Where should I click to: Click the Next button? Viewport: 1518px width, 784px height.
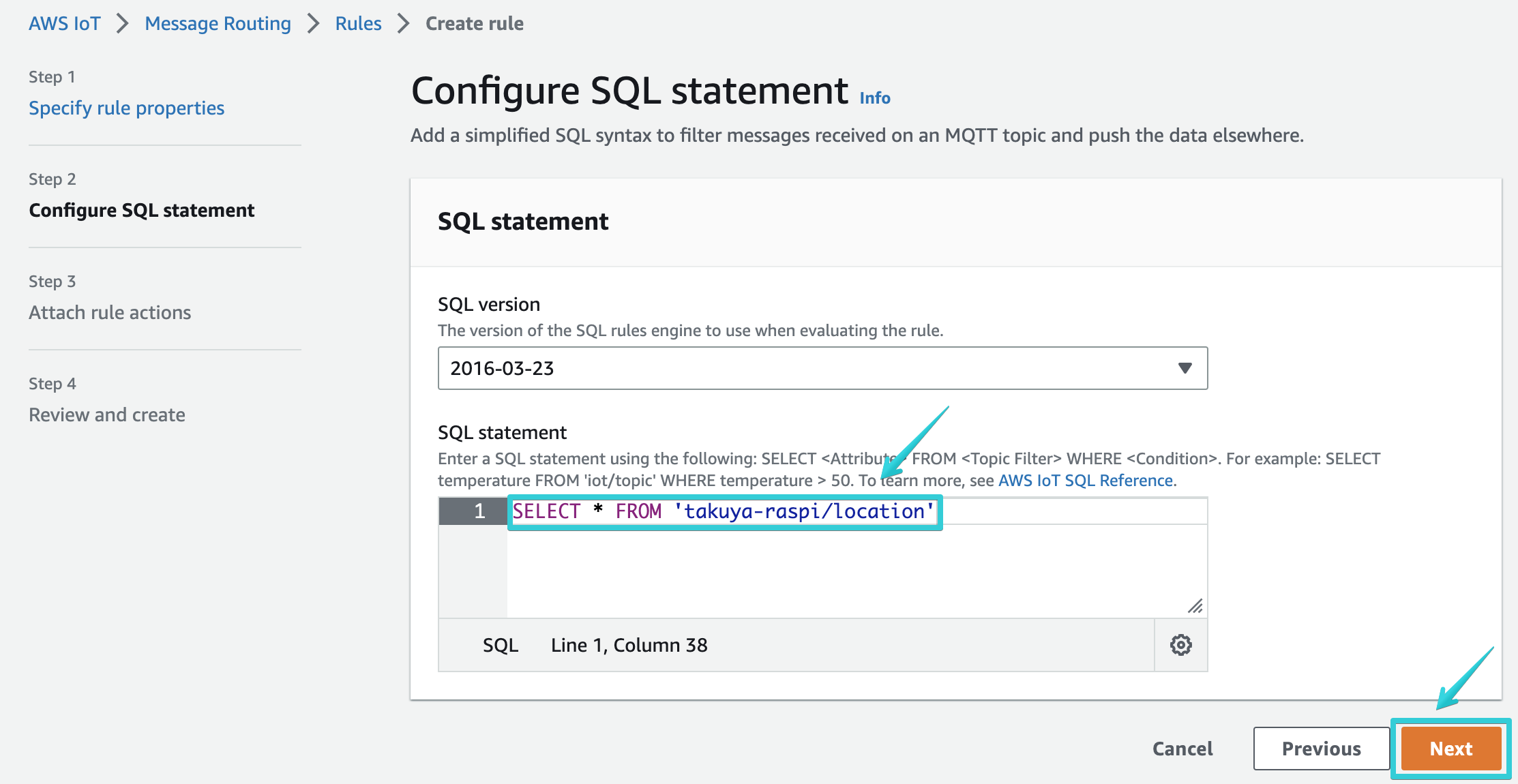(x=1450, y=748)
